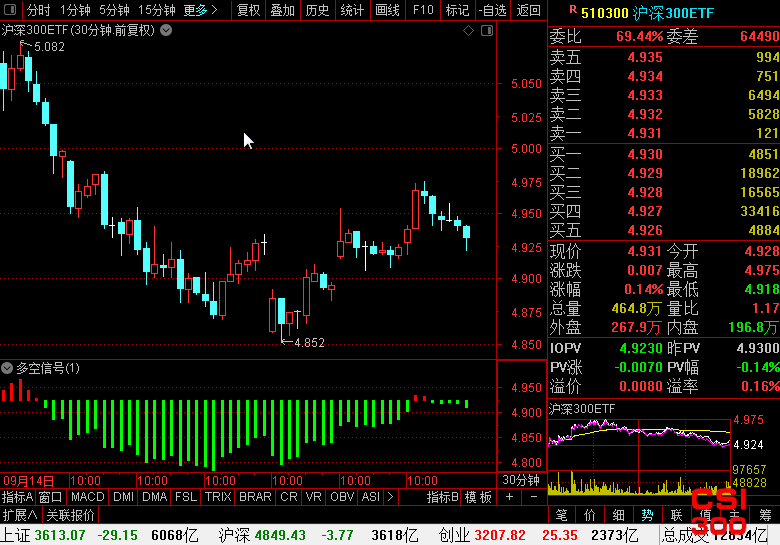Select the 价 price tab
The width and height of the screenshot is (780, 545).
click(x=590, y=515)
